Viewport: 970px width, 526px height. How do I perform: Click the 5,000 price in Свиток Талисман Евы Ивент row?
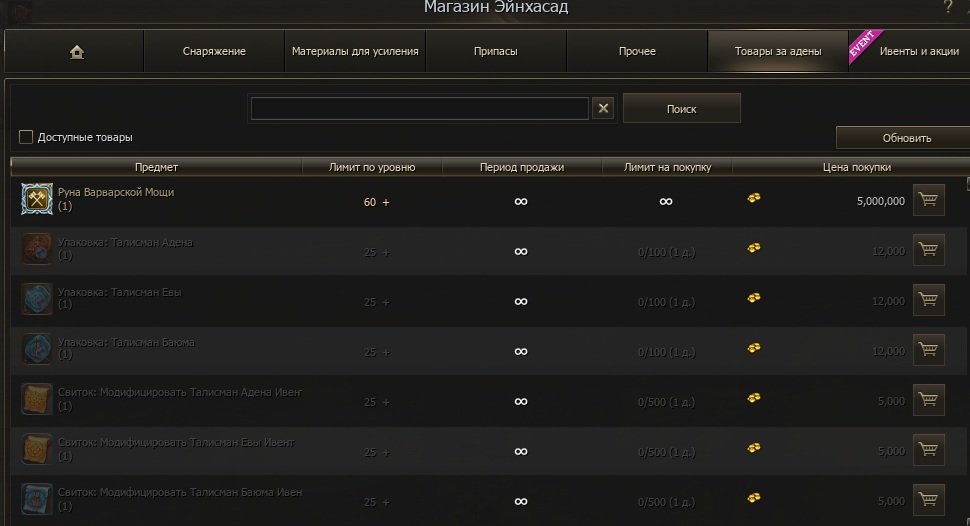point(891,451)
